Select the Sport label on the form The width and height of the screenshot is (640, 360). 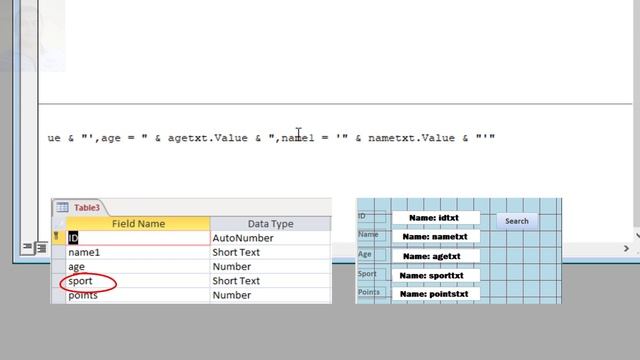coord(371,273)
